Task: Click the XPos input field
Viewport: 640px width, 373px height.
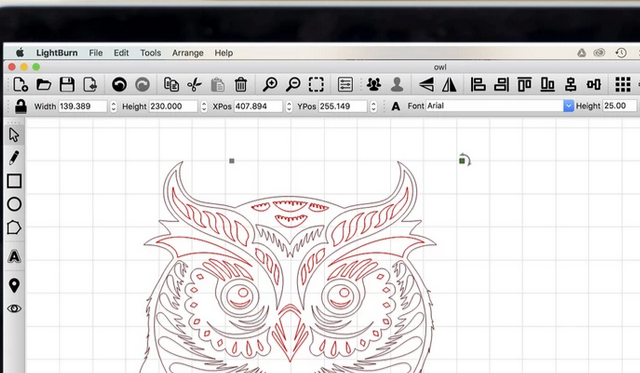Action: pyautogui.click(x=258, y=107)
